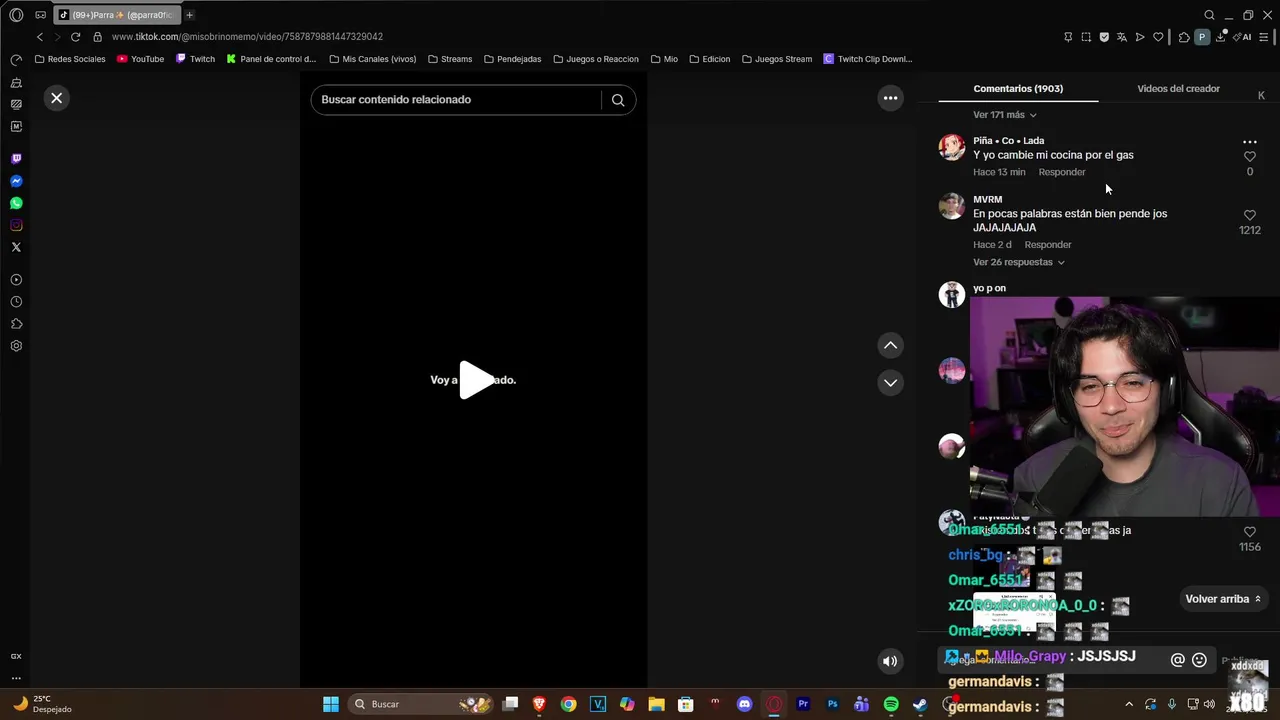Go to next video with down arrow

tap(890, 382)
